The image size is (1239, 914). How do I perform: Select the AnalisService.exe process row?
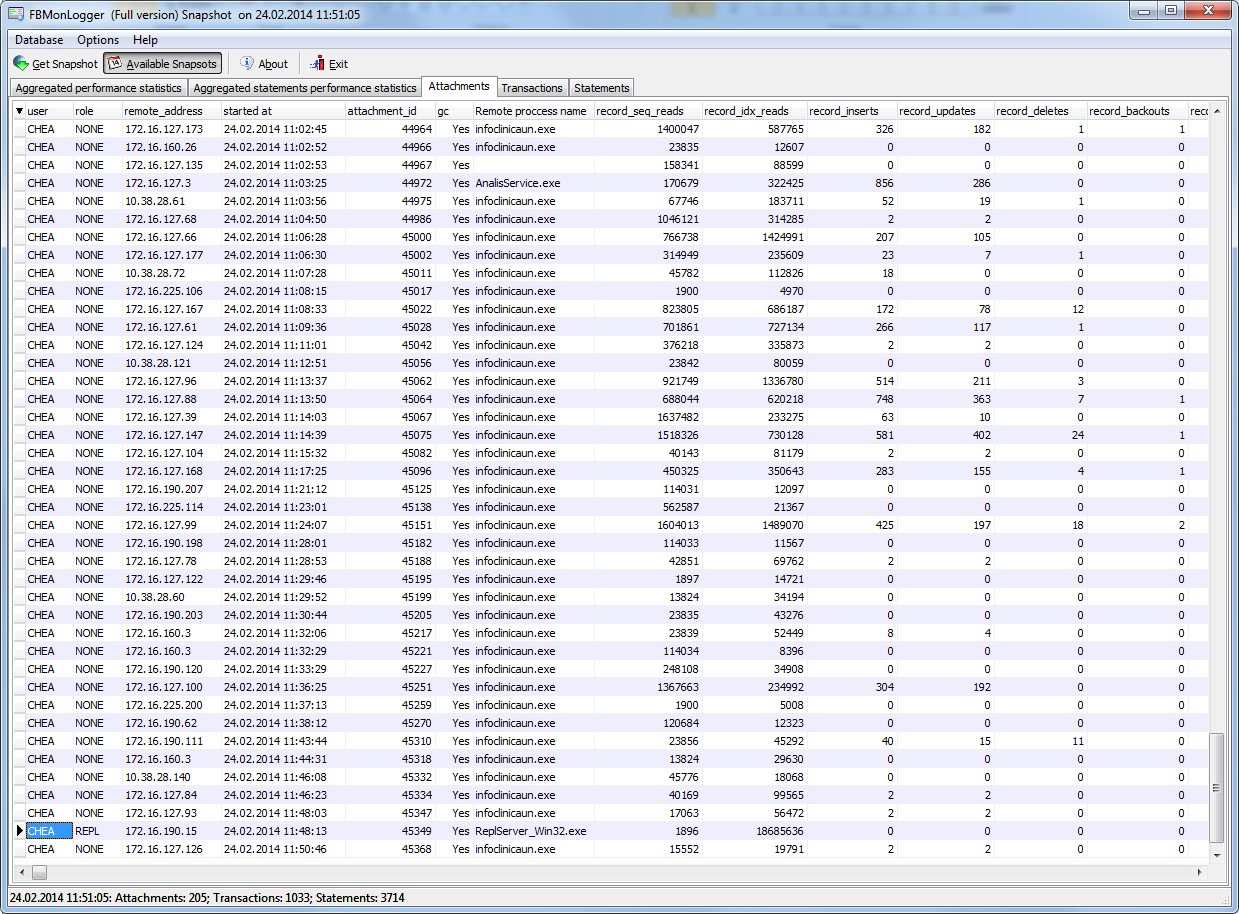point(612,183)
